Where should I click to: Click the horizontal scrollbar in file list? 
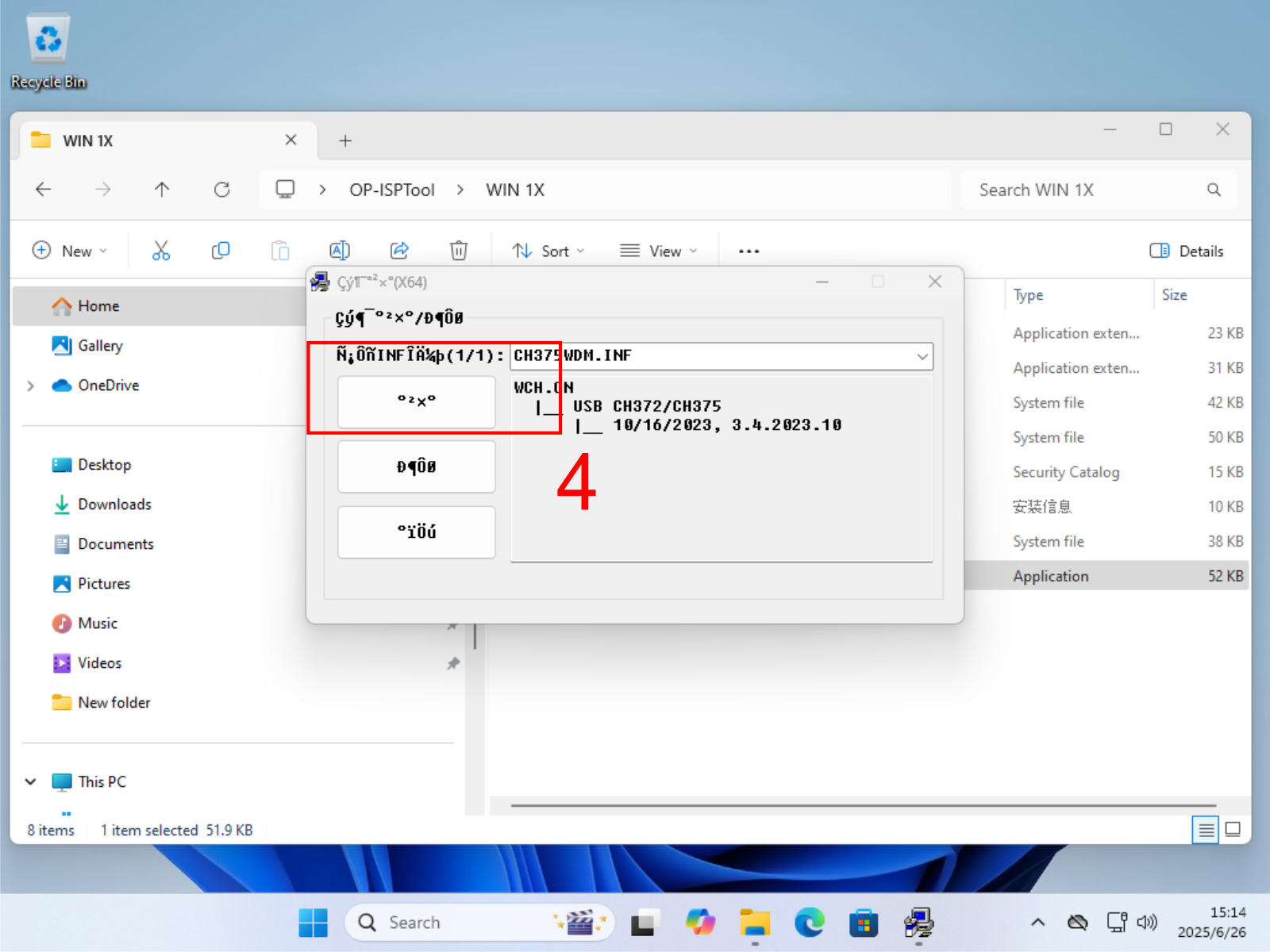point(864,805)
